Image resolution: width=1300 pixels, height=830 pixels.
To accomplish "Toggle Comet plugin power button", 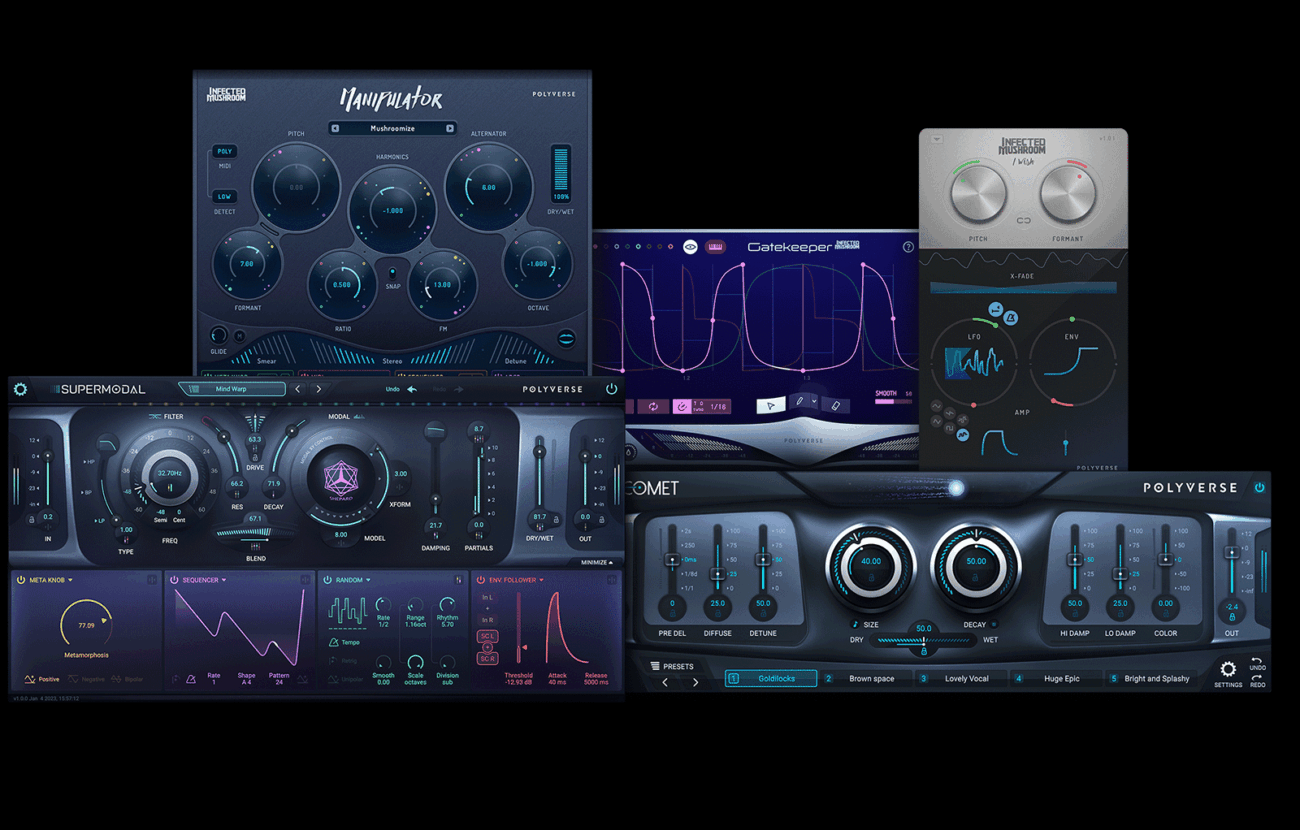I will pos(1259,488).
